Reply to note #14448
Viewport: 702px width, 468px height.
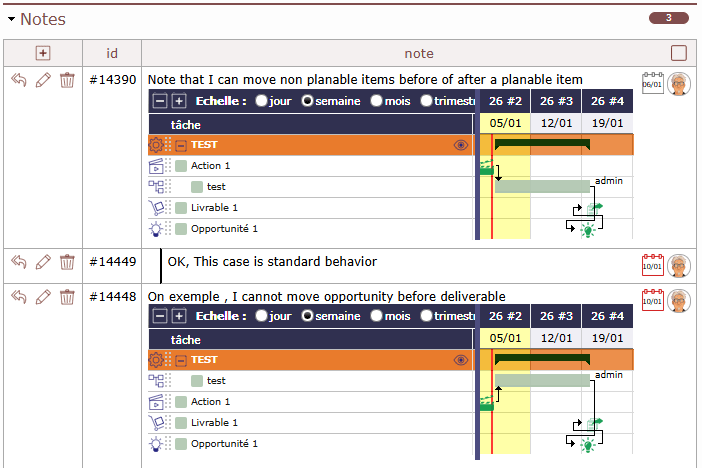(18, 297)
